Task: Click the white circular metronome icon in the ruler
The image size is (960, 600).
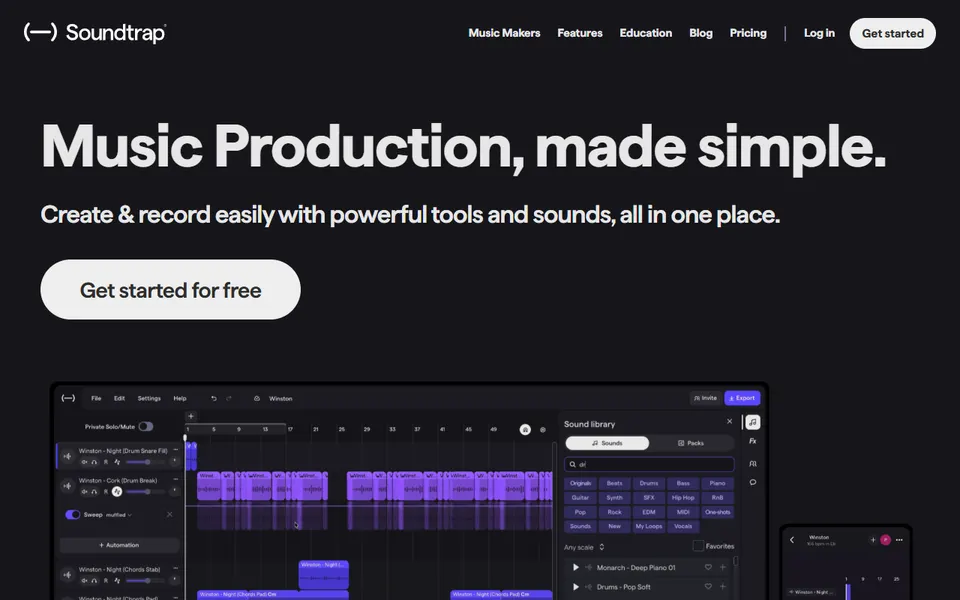Action: tap(525, 429)
